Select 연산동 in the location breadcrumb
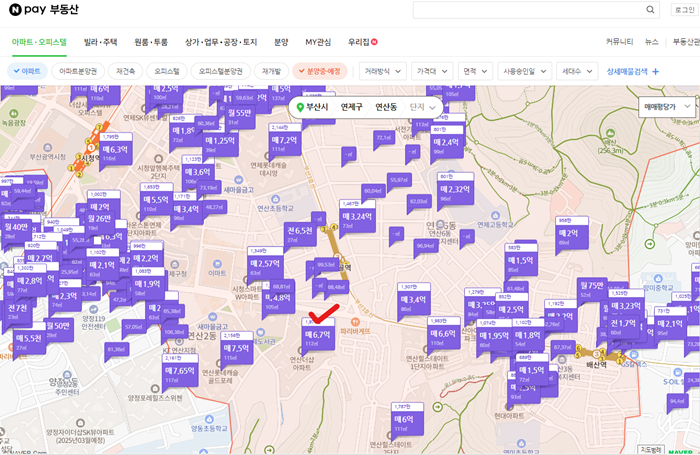This screenshot has height=455, width=700. click(386, 107)
